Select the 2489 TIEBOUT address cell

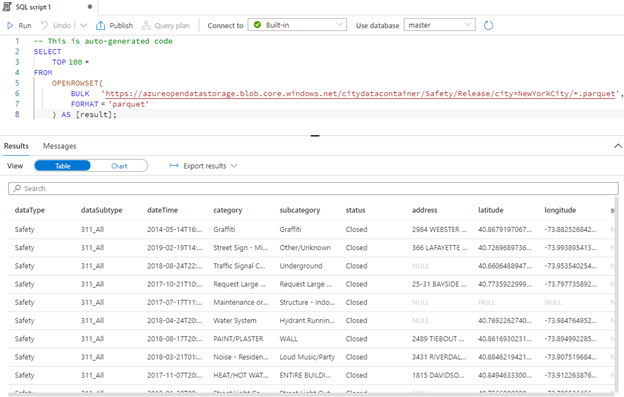[x=438, y=339]
